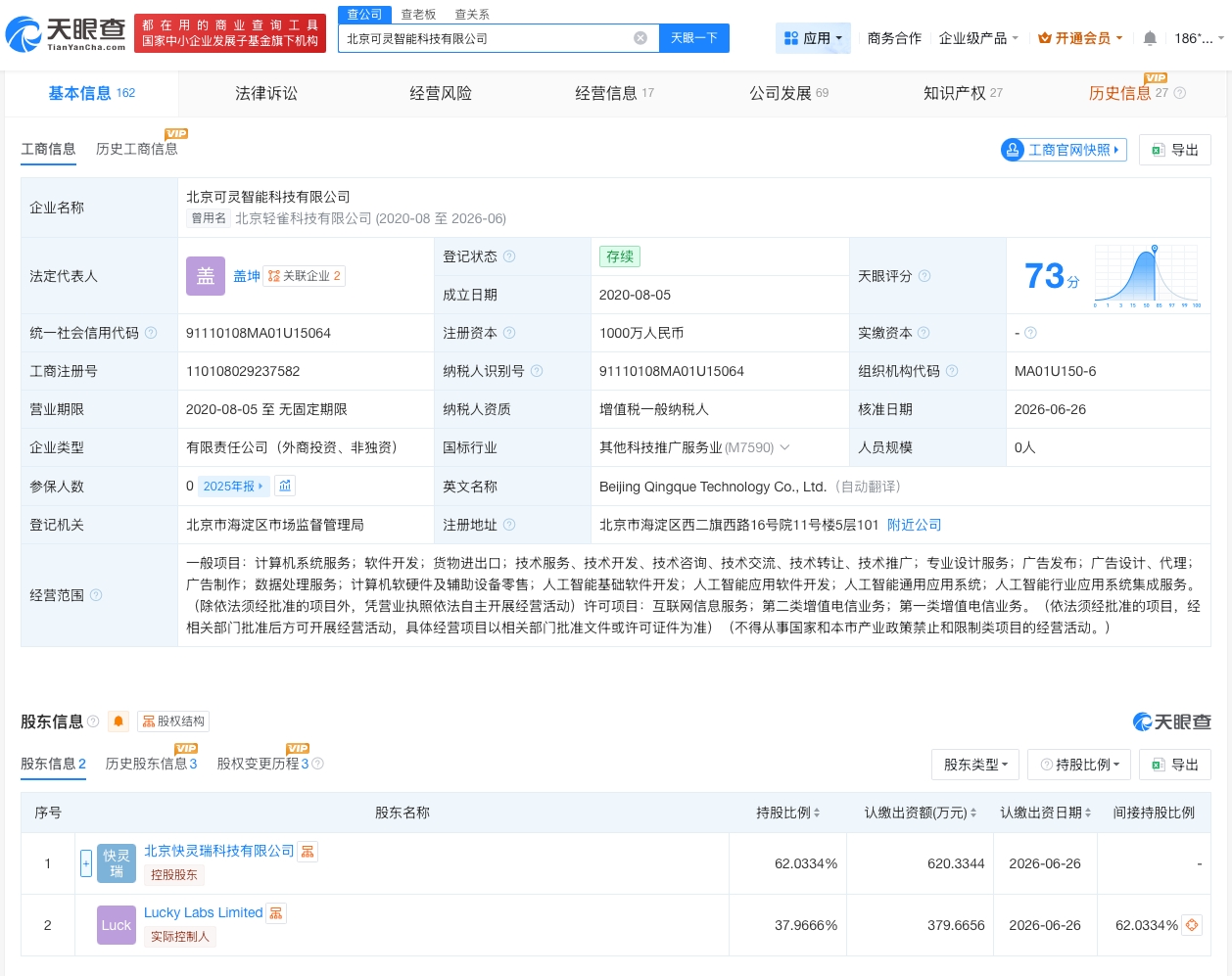The width and height of the screenshot is (1232, 976).
Task: Open equity structure icon for Lucky Labs Limited
Action: (x=276, y=913)
